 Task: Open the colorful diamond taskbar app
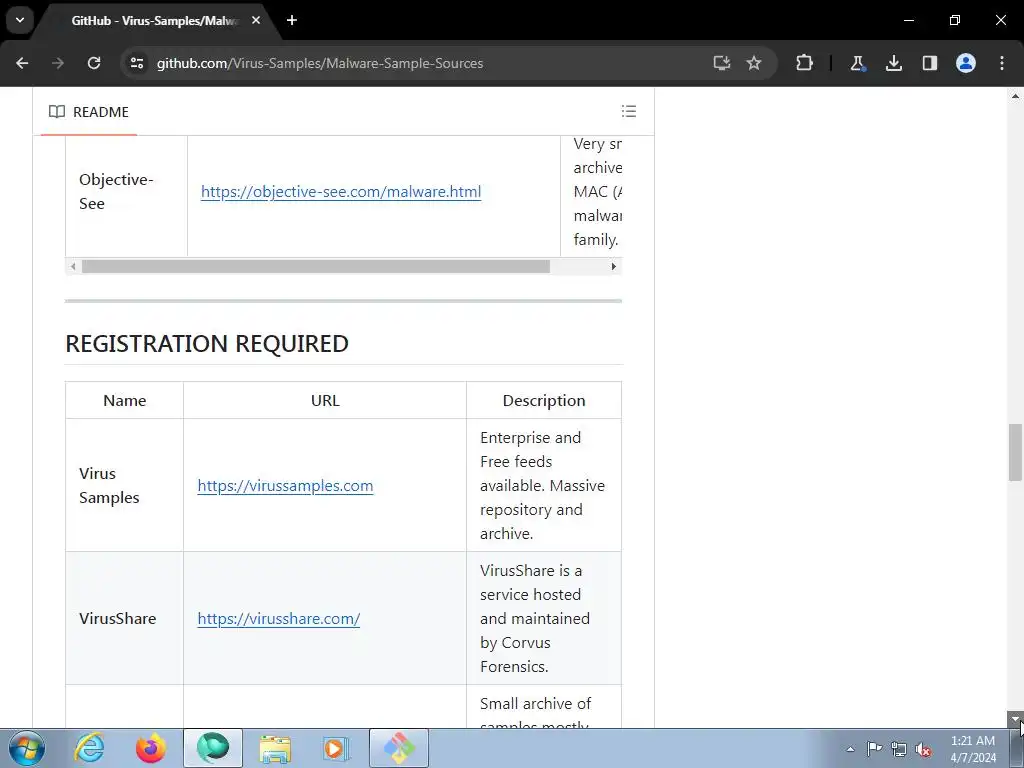399,748
